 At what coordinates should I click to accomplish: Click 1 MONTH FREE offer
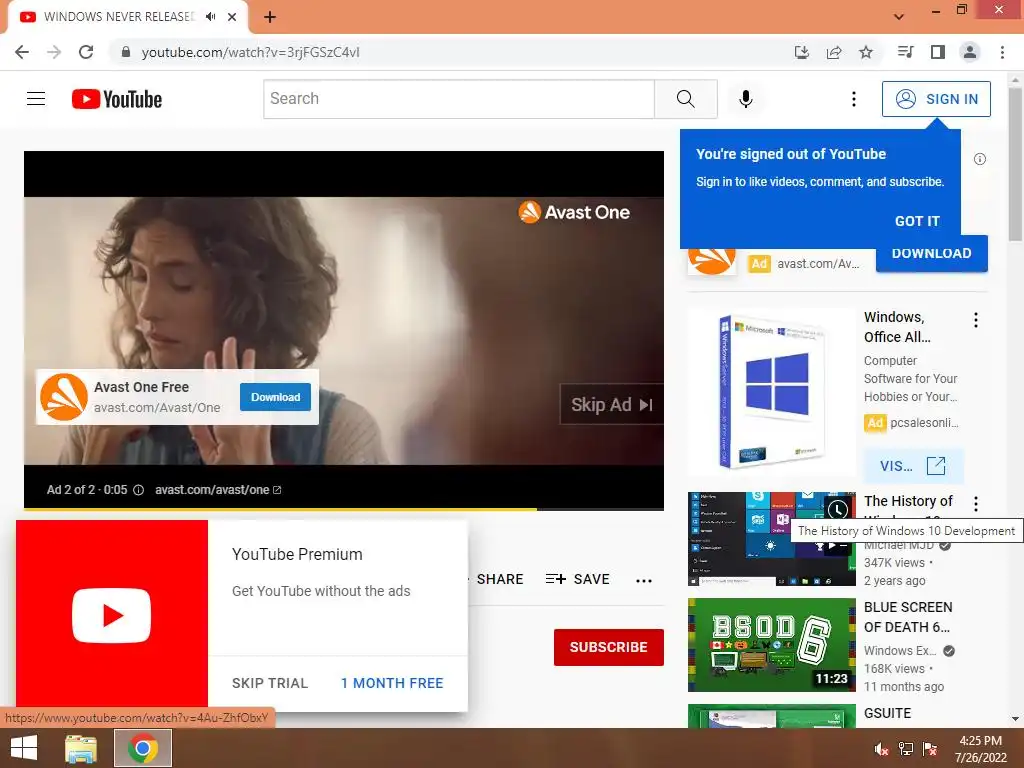392,683
